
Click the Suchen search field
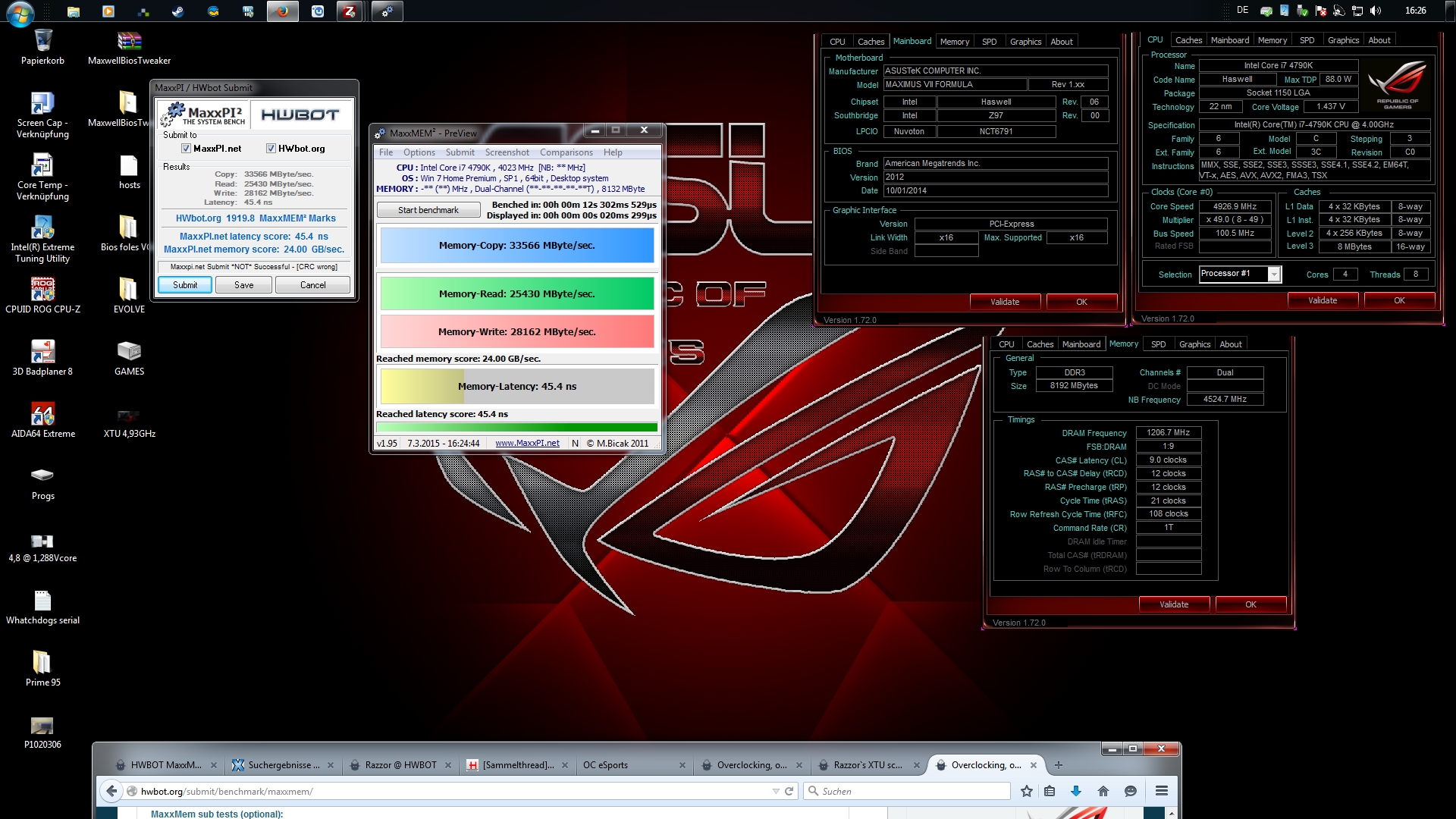point(906,791)
